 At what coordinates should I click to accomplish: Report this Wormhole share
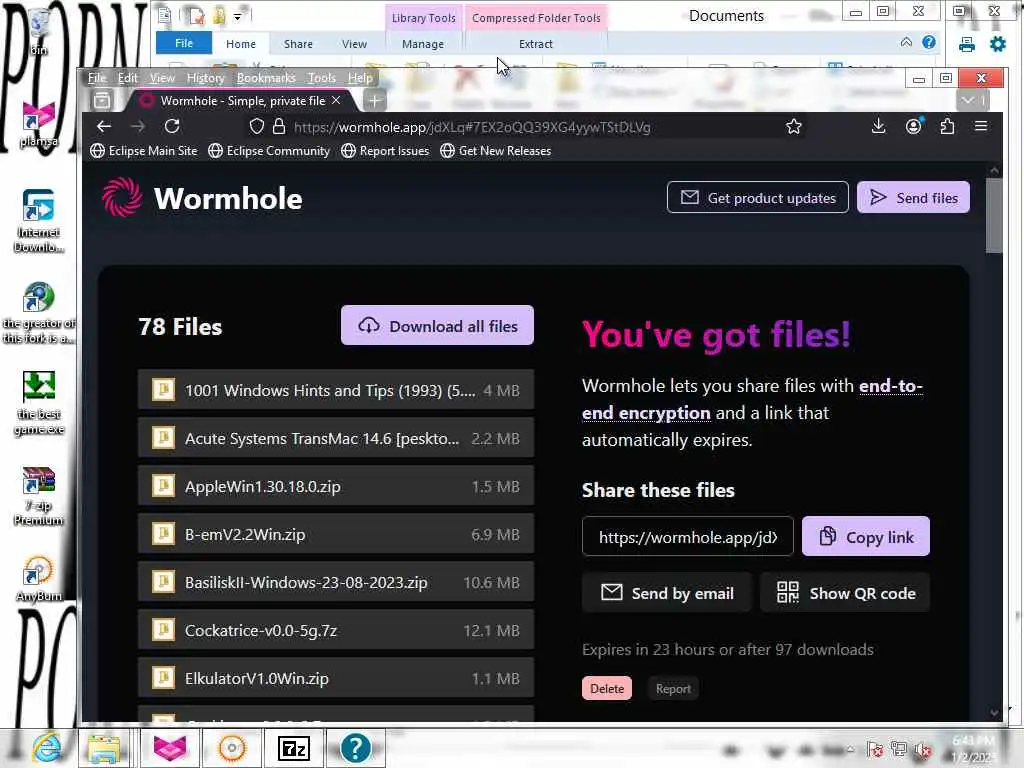[673, 688]
